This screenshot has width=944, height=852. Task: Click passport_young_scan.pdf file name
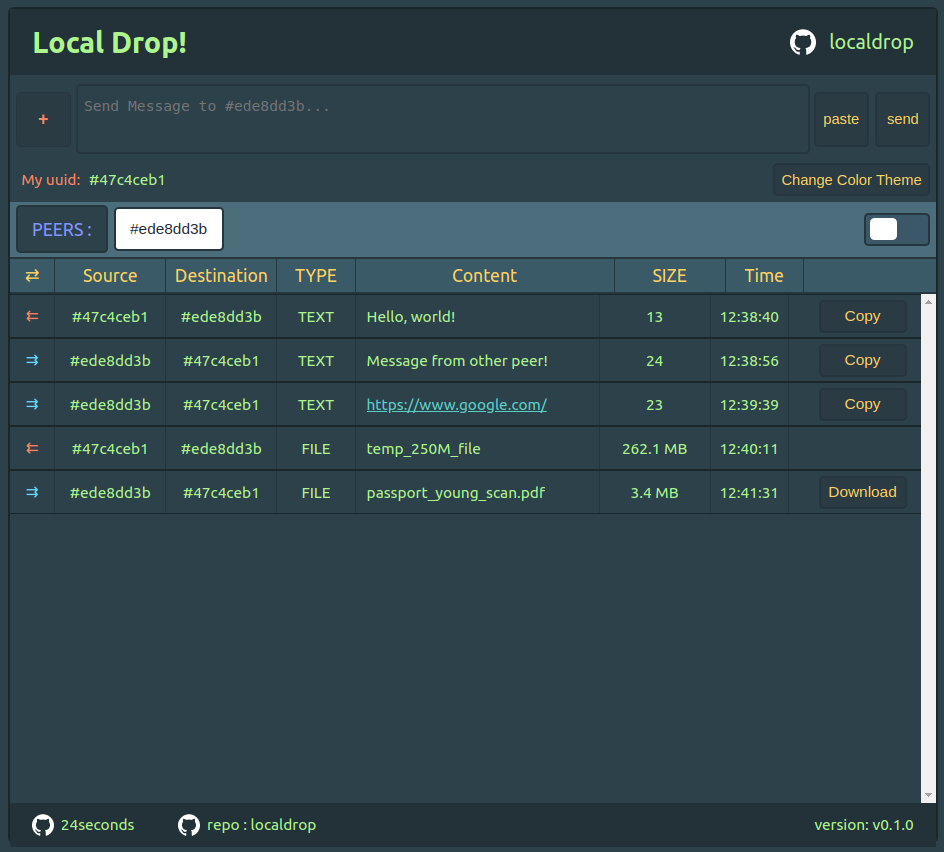455,493
